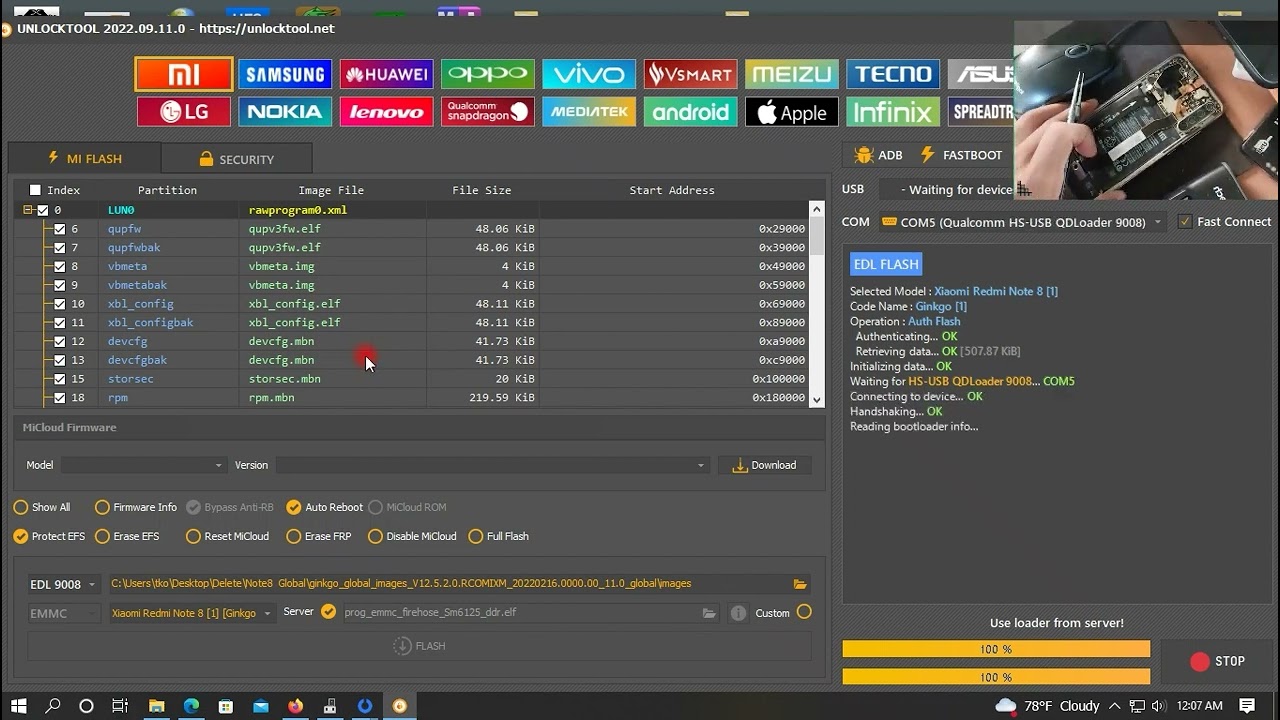Open the notification center icon
The image size is (1280, 720).
pyautogui.click(x=1247, y=706)
